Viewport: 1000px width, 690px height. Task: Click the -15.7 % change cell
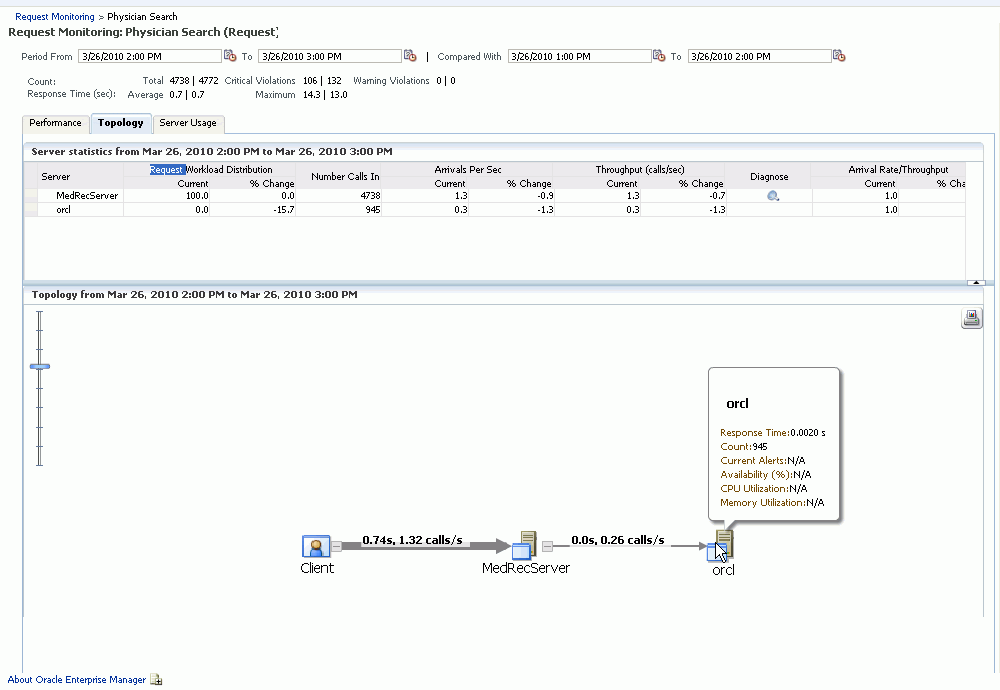[253, 210]
